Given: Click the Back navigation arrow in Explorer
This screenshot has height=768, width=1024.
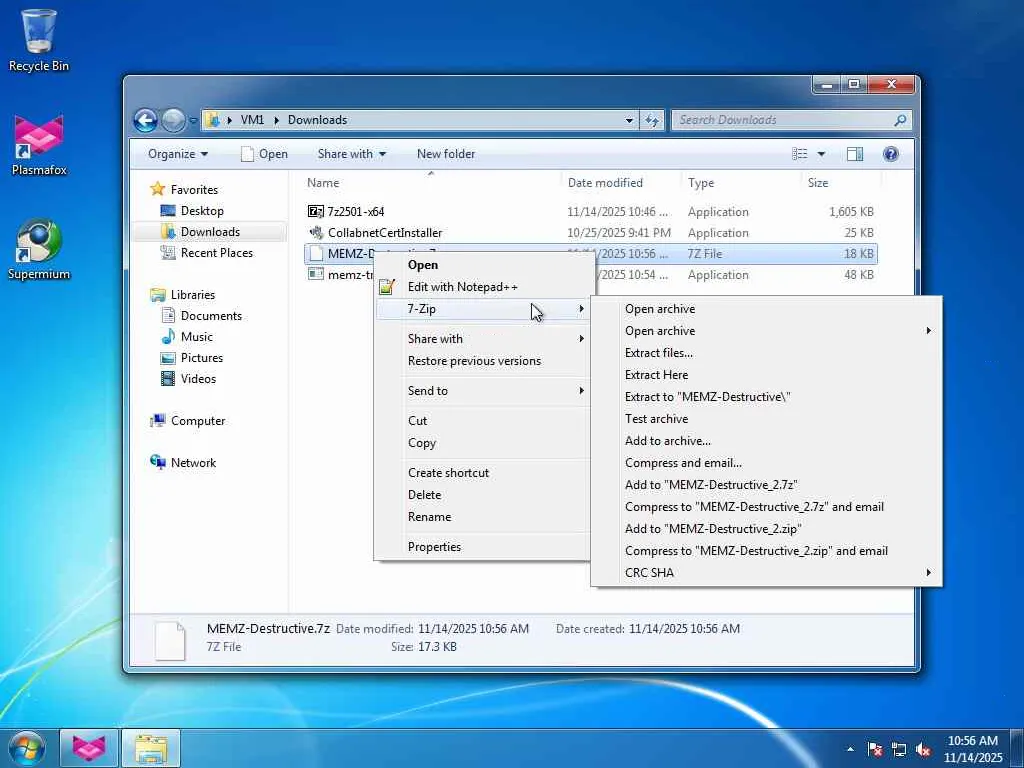Looking at the screenshot, I should tap(146, 120).
